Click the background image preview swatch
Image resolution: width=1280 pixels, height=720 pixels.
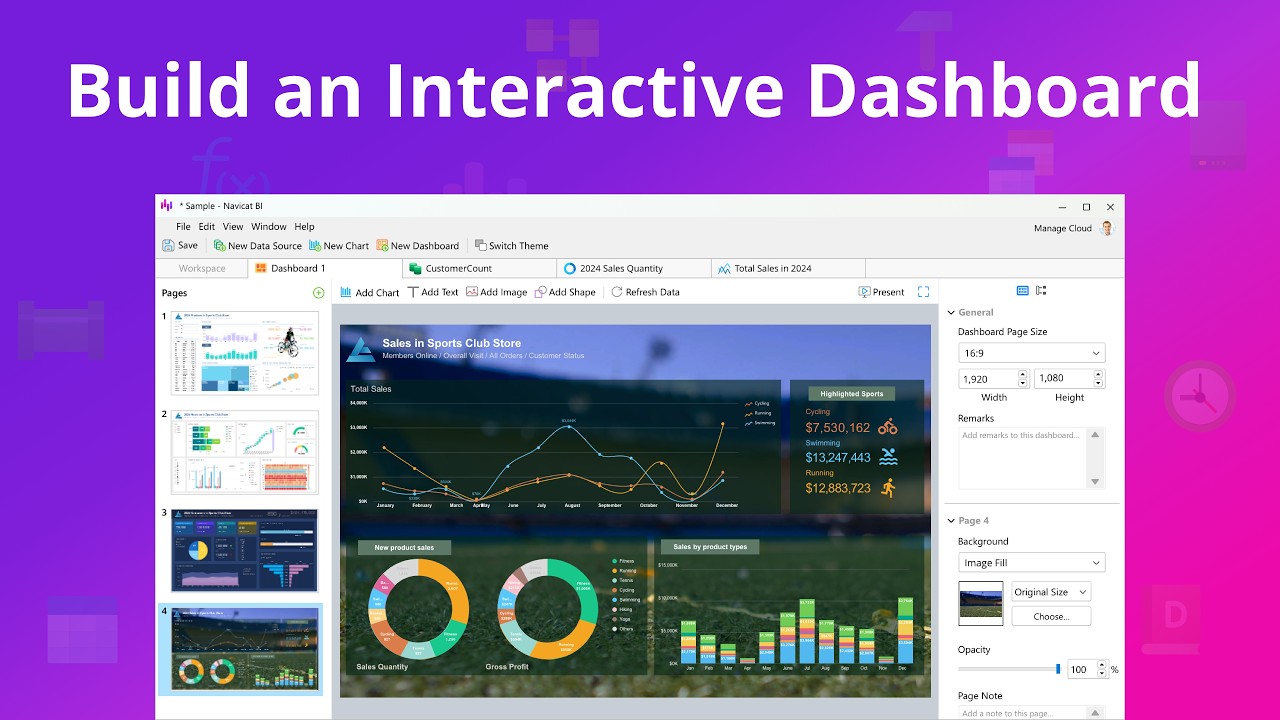(981, 604)
